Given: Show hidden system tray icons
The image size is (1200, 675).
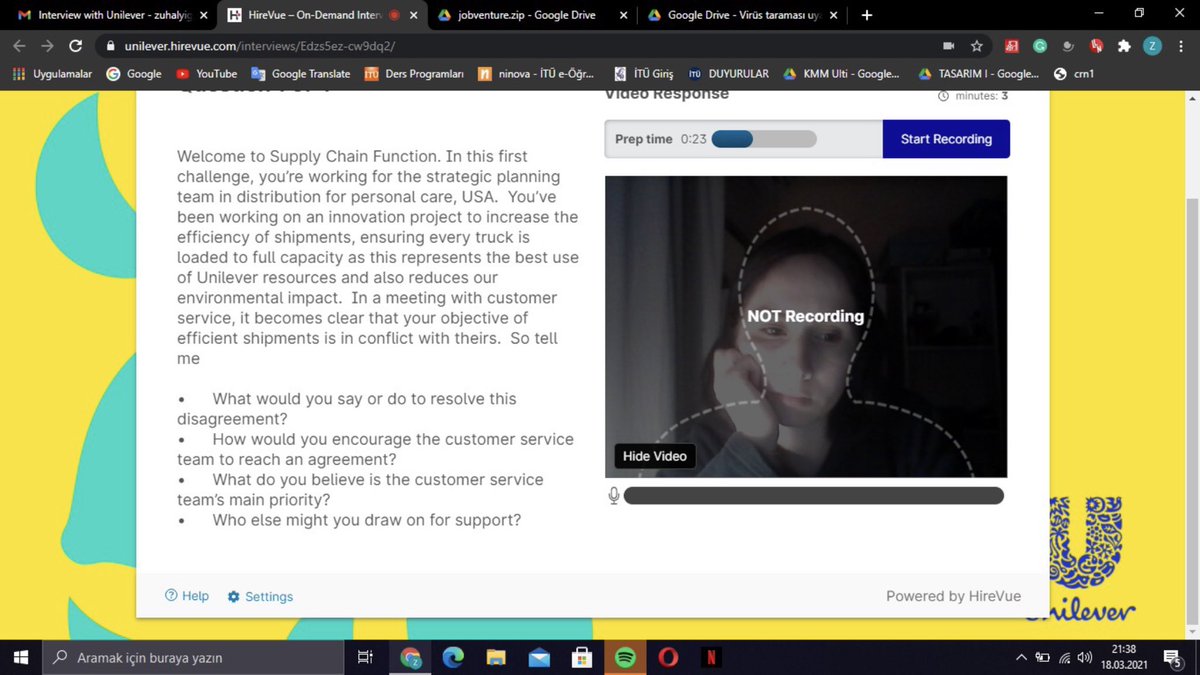Looking at the screenshot, I should (1021, 657).
